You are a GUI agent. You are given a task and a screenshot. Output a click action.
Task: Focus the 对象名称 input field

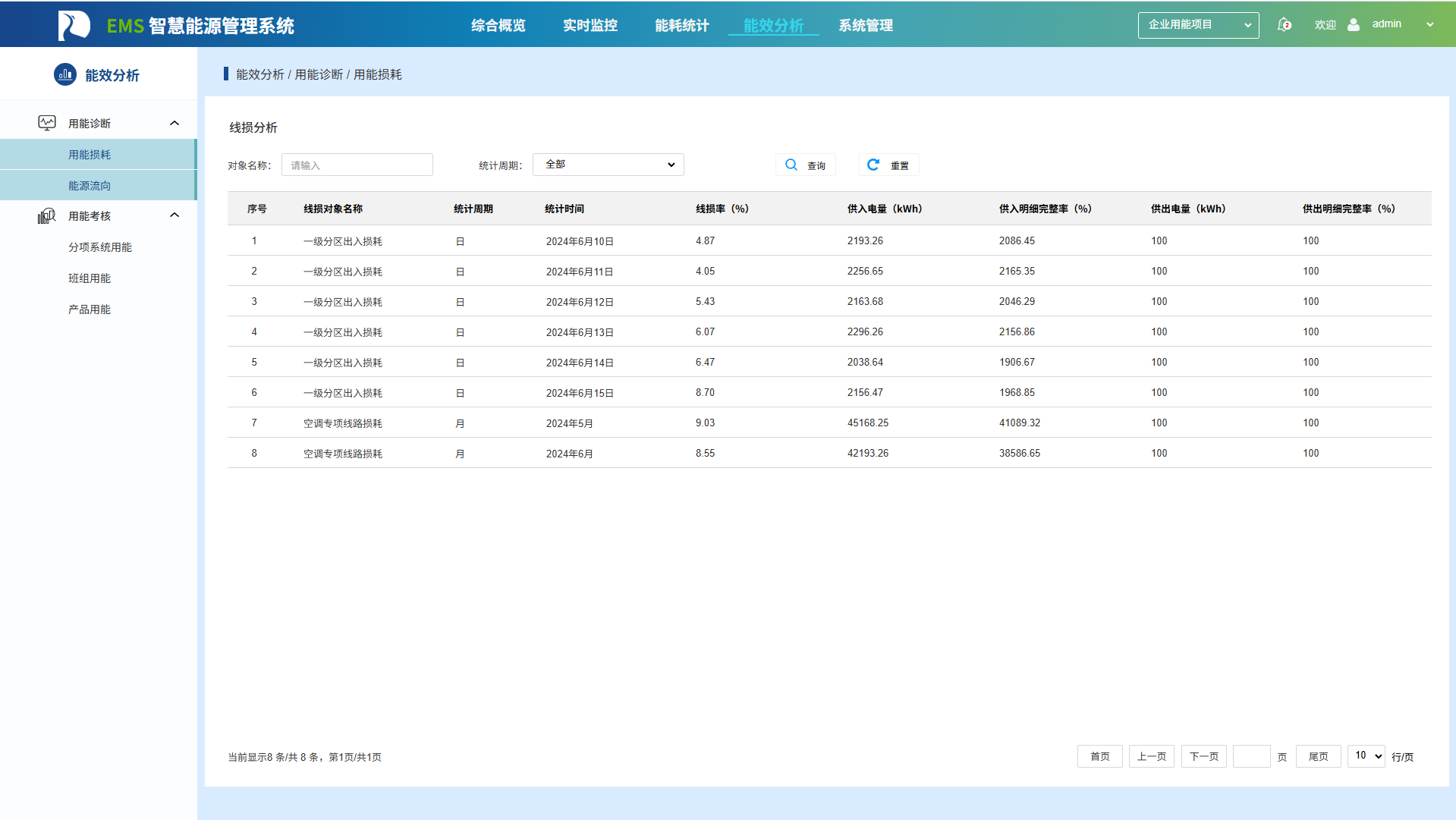(x=357, y=165)
